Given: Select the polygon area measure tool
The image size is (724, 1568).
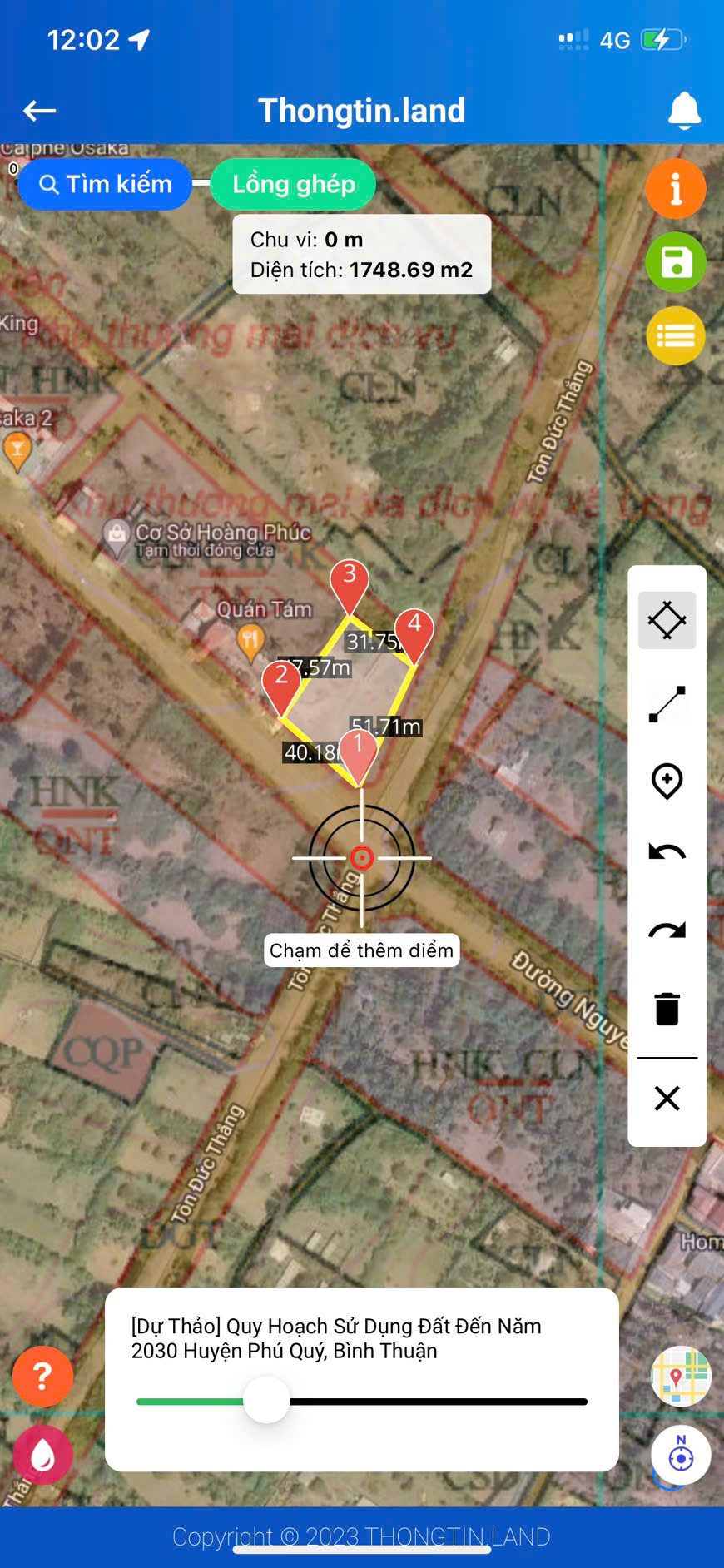Looking at the screenshot, I should 667,620.
